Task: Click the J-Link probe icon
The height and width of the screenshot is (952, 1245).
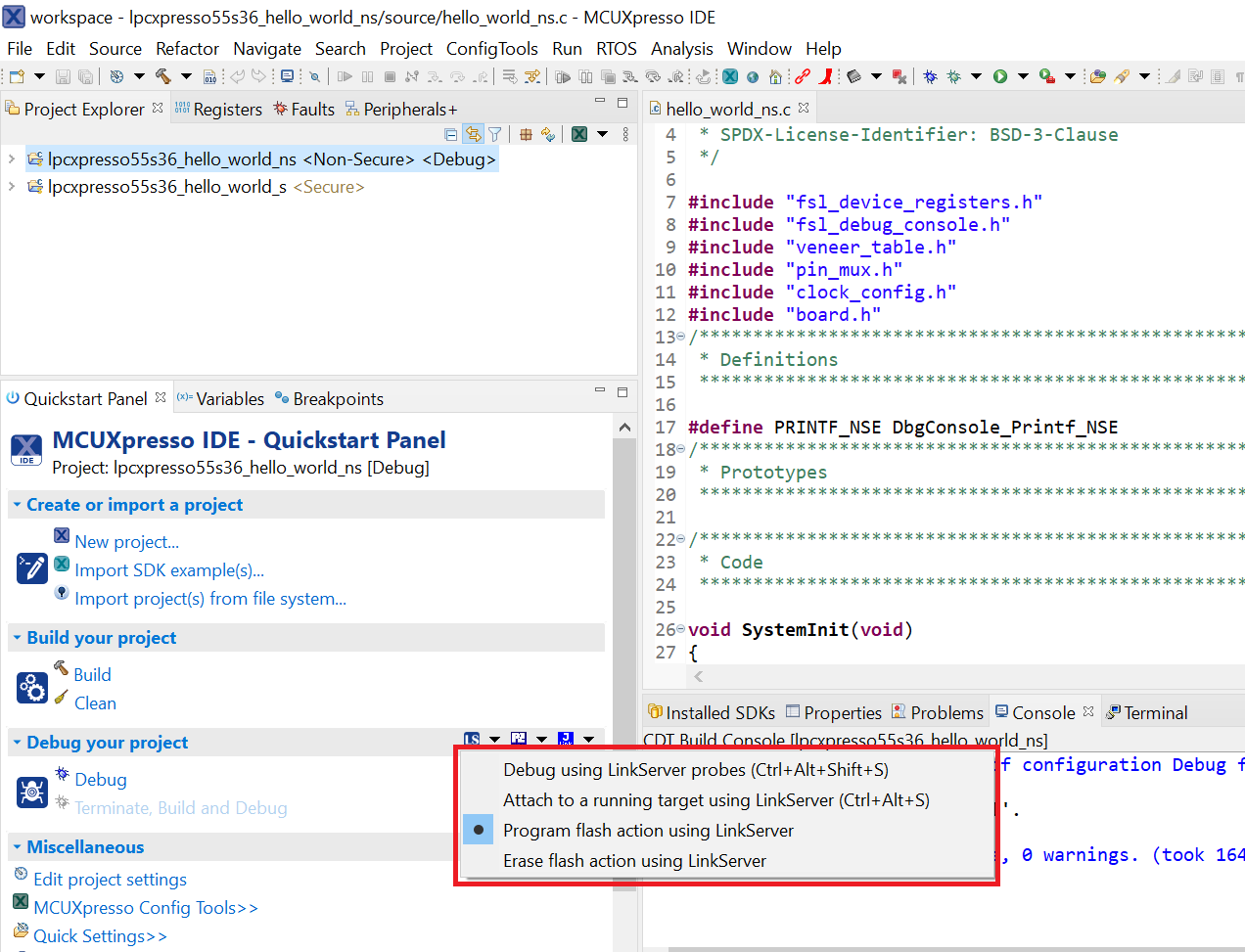Action: [x=566, y=740]
